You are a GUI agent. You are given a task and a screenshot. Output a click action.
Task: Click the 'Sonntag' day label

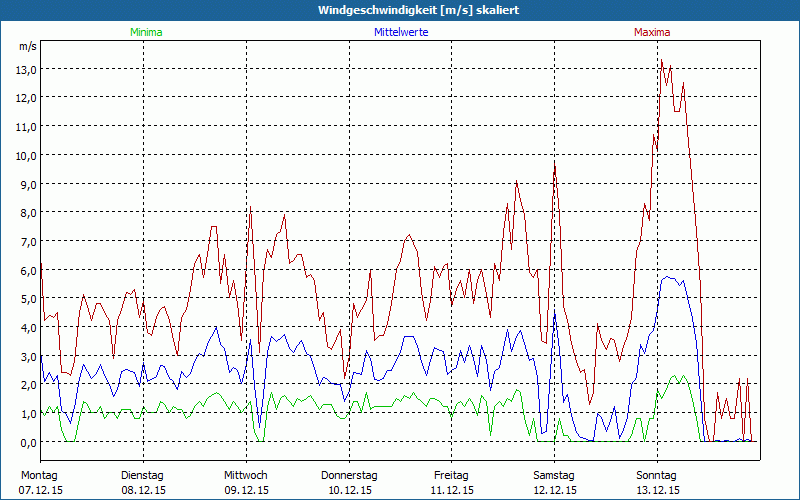[x=657, y=476]
